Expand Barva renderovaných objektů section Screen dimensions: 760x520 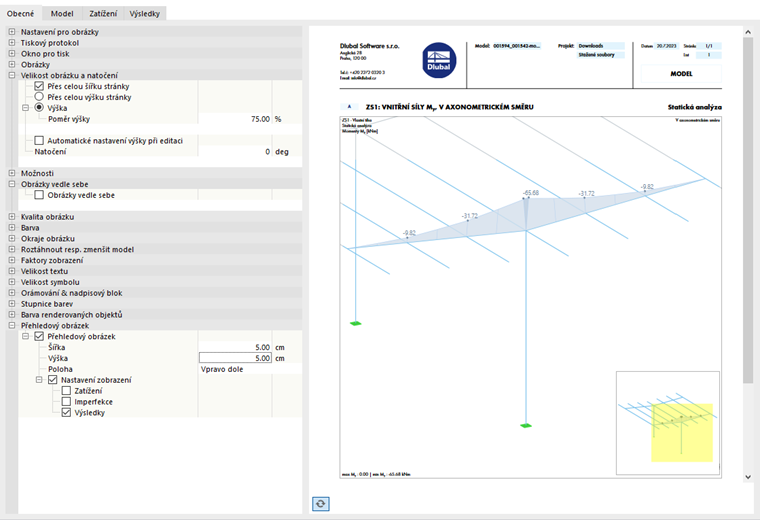click(12, 315)
